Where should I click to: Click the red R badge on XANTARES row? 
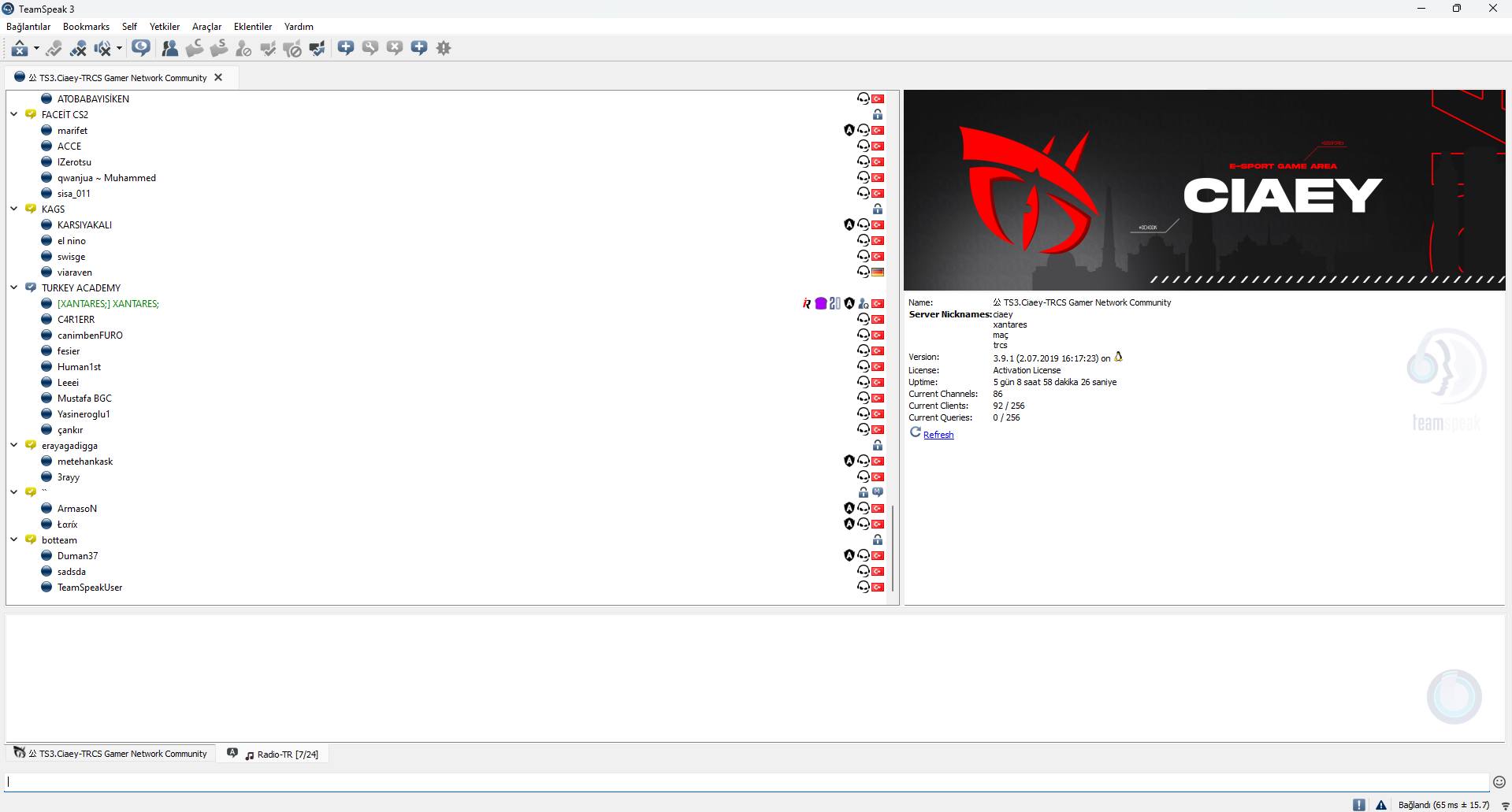[x=807, y=303]
